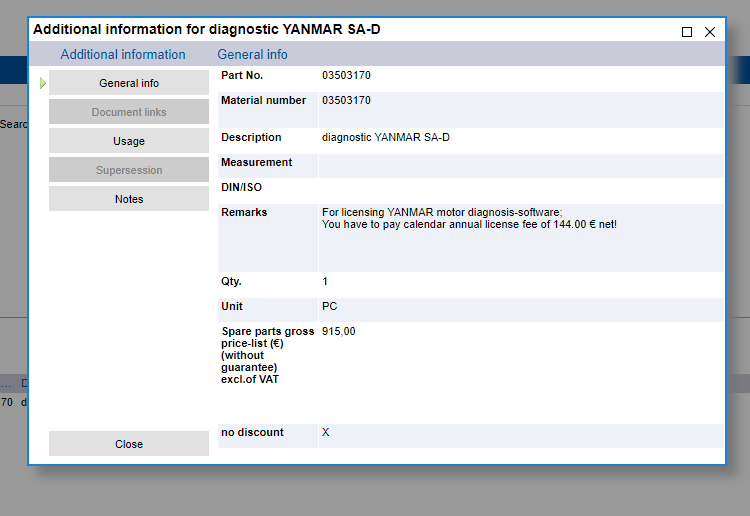Open the Document links section
This screenshot has width=750, height=516.
(x=129, y=112)
